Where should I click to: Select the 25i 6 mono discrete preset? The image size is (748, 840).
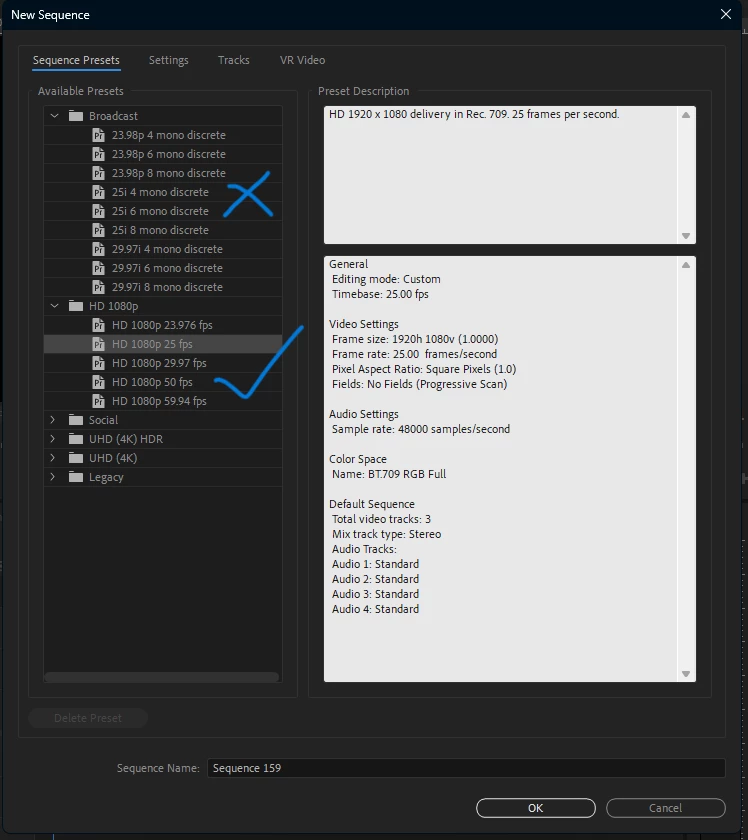click(x=163, y=211)
